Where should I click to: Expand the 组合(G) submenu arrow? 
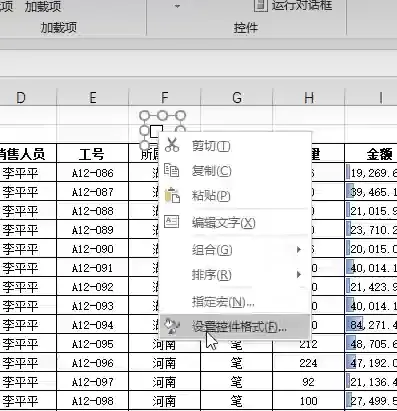coord(299,249)
